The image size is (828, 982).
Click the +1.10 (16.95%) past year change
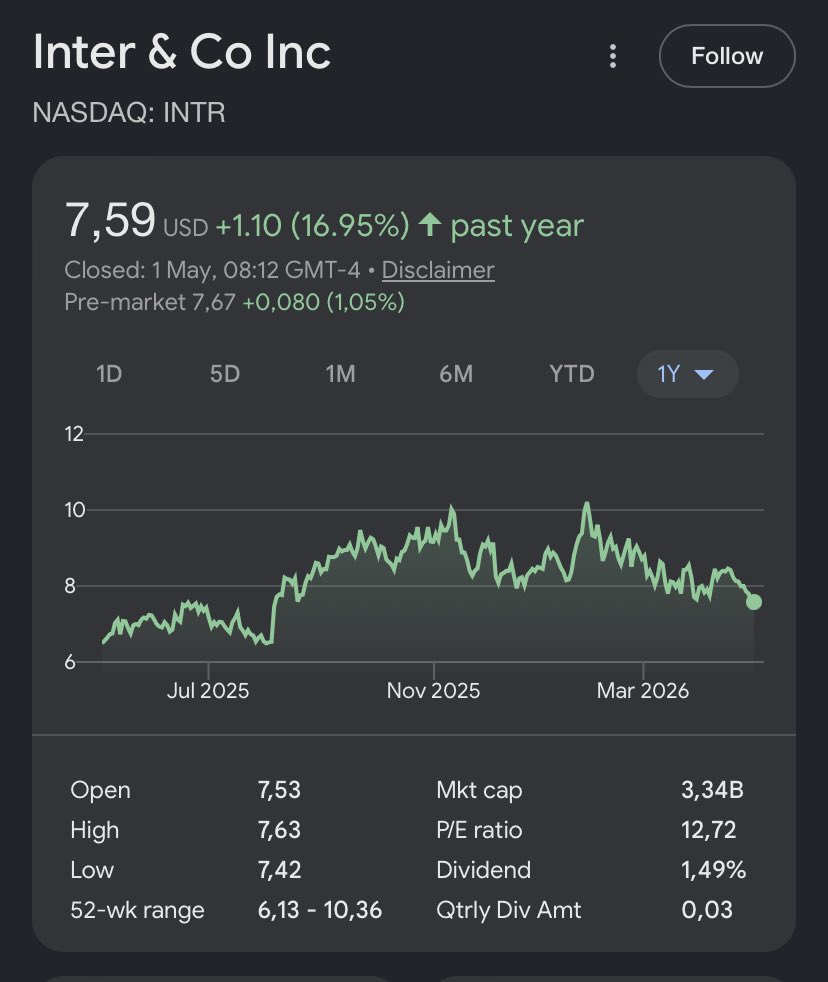click(x=400, y=225)
